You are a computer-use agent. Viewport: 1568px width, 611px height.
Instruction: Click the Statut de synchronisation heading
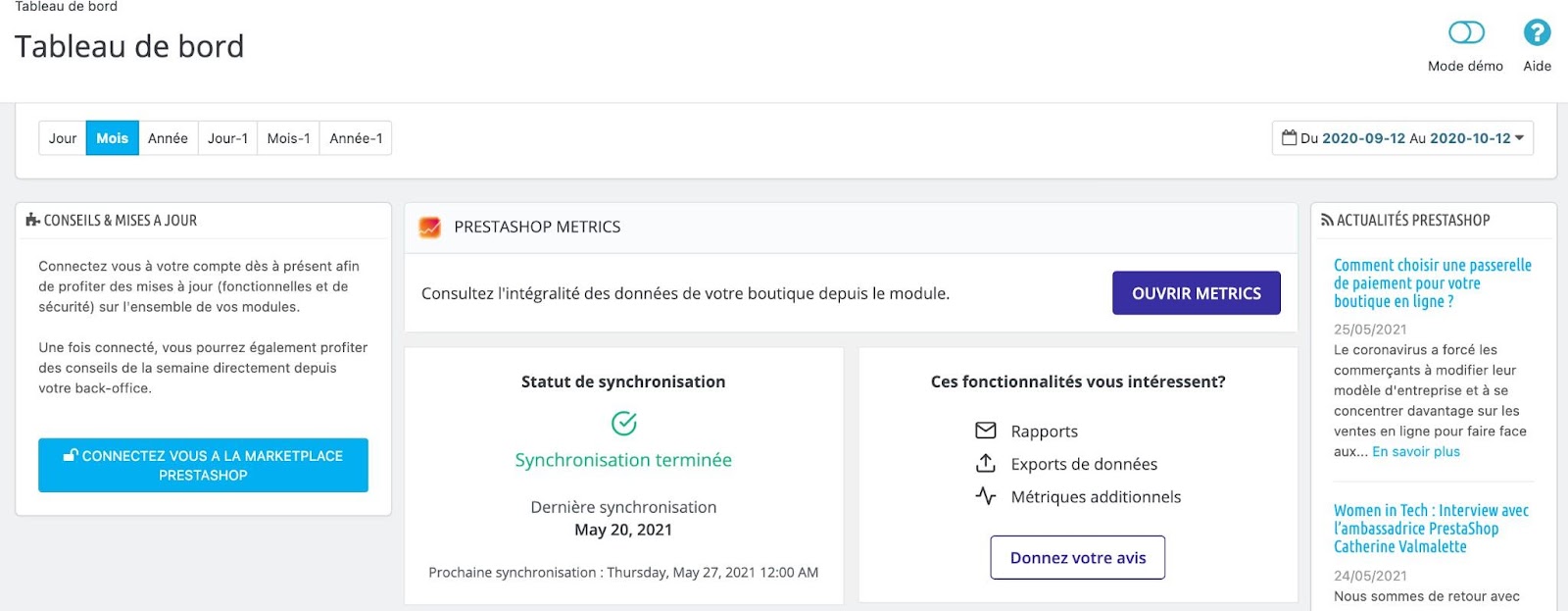tap(623, 382)
